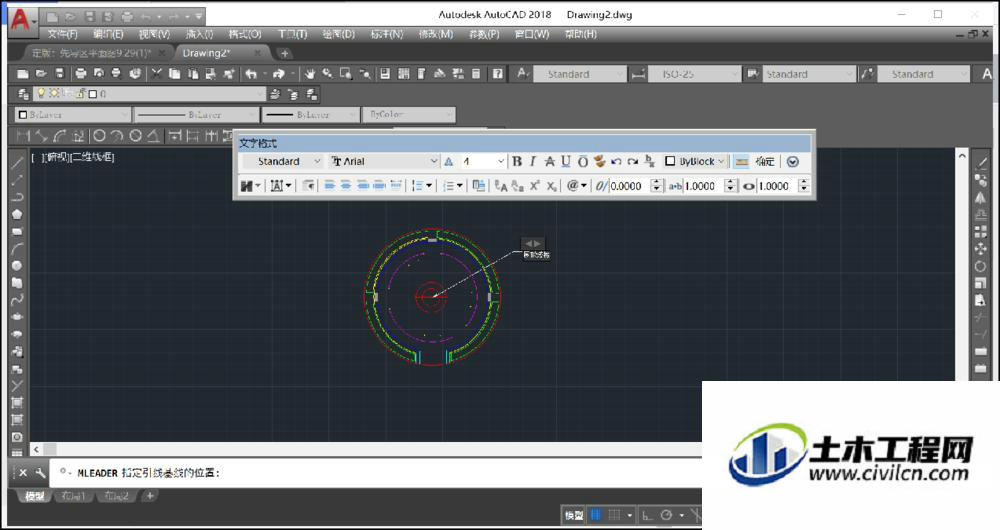Open the 编辑(E) Edit menu

(108, 34)
